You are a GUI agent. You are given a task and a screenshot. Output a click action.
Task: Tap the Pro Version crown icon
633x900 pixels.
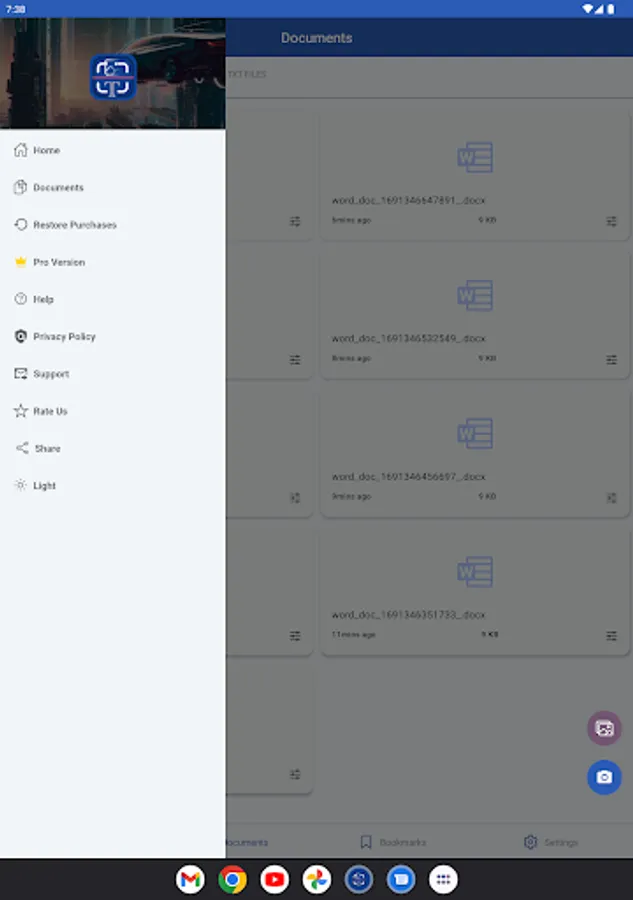pos(21,262)
